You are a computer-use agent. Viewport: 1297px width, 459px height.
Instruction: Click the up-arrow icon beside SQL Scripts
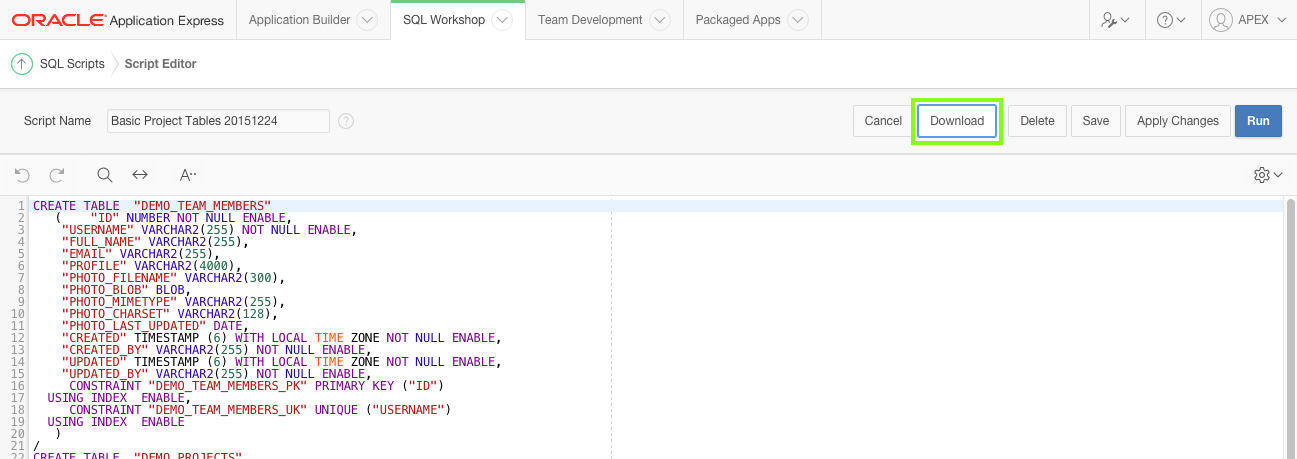click(21, 64)
